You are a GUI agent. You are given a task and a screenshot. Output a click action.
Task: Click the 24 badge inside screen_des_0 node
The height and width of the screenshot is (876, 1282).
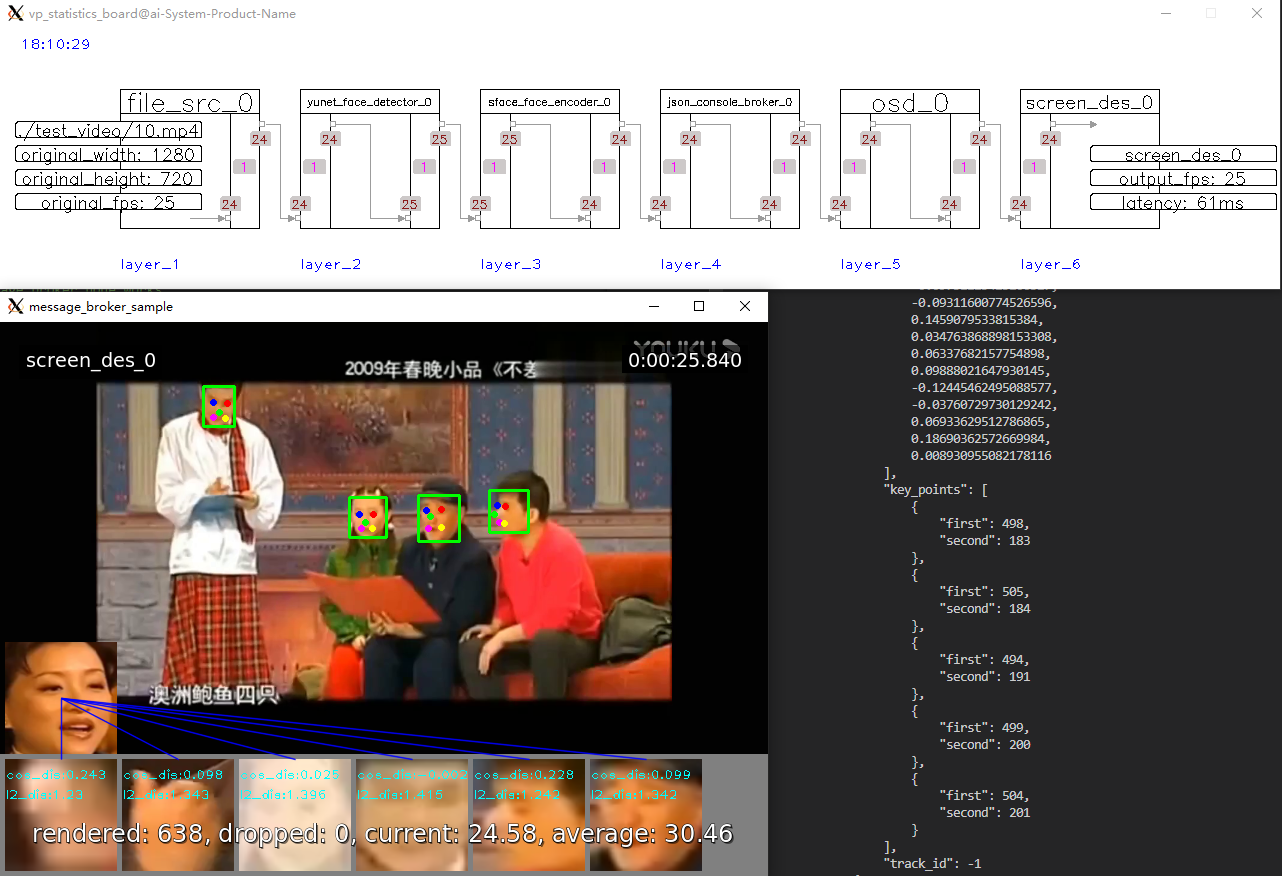click(x=1049, y=139)
